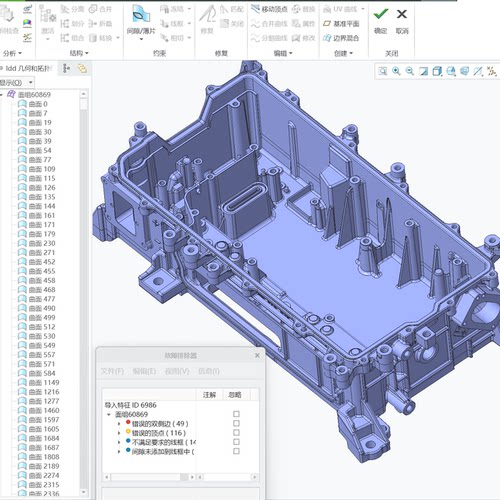The image size is (500, 500).
Task: Click the 折叠 collapse tool
Action: coord(100,24)
